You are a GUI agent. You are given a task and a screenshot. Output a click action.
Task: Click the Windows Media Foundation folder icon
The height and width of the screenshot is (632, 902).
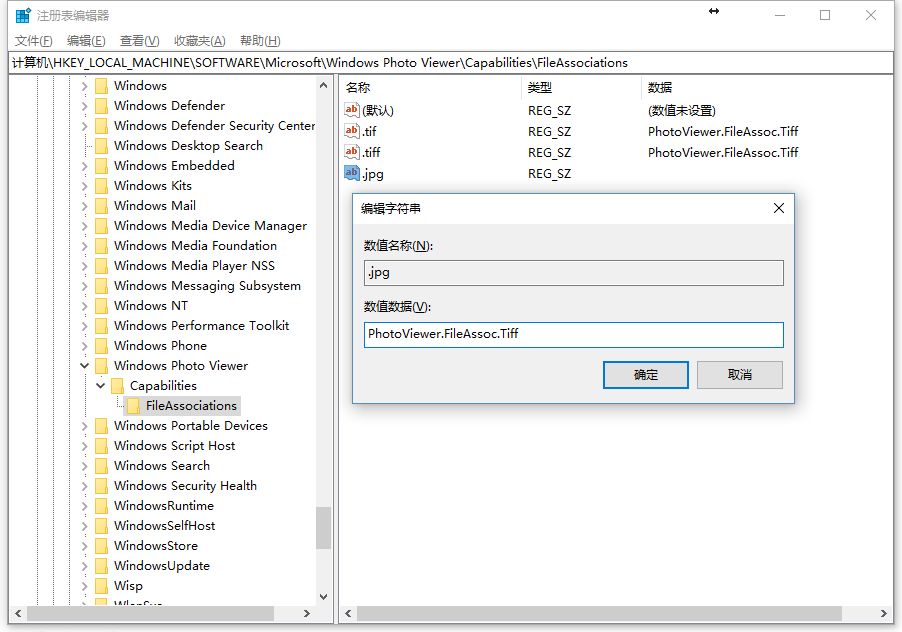point(101,246)
